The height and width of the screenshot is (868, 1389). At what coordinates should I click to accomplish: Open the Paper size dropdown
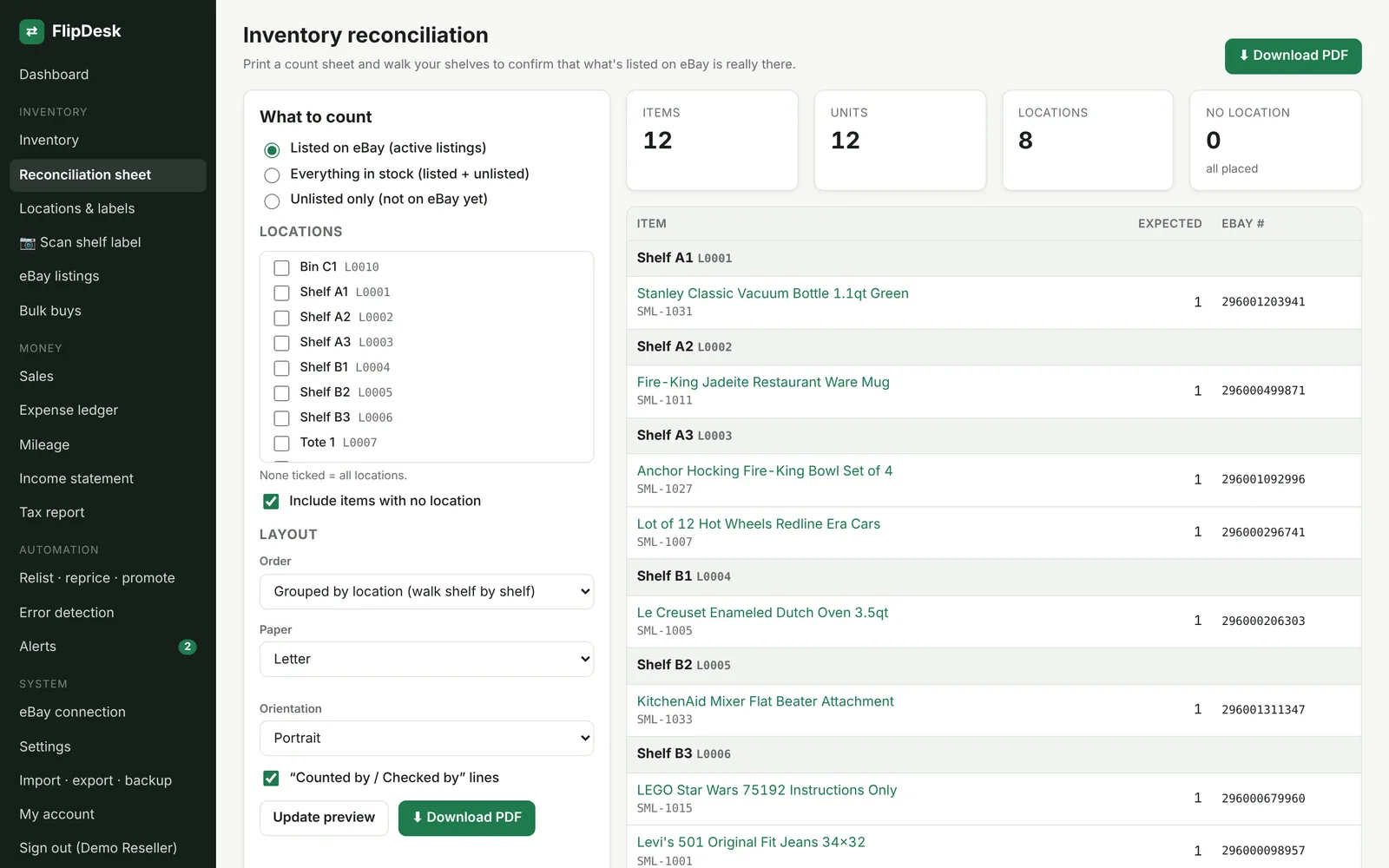click(x=426, y=659)
